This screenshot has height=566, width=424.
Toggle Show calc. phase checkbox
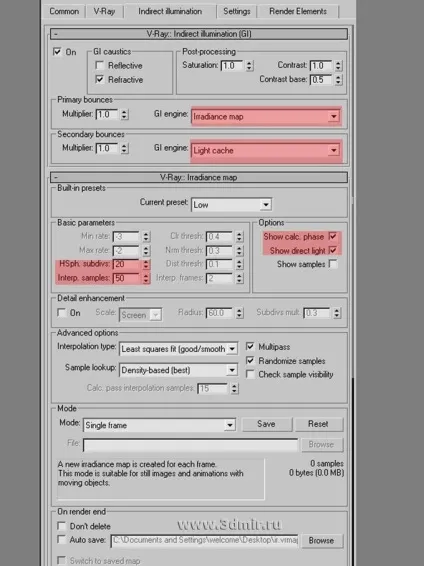(333, 236)
